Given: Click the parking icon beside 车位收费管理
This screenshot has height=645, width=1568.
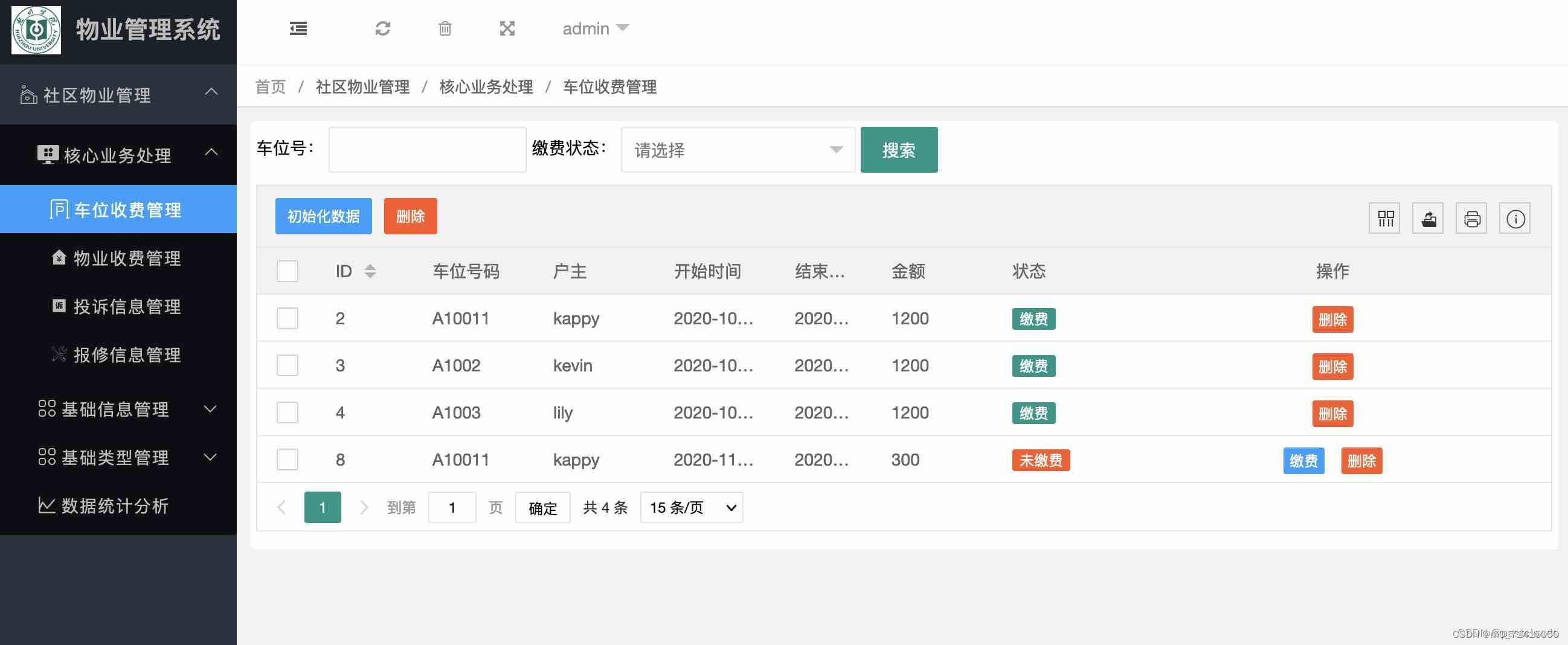Looking at the screenshot, I should pyautogui.click(x=59, y=209).
